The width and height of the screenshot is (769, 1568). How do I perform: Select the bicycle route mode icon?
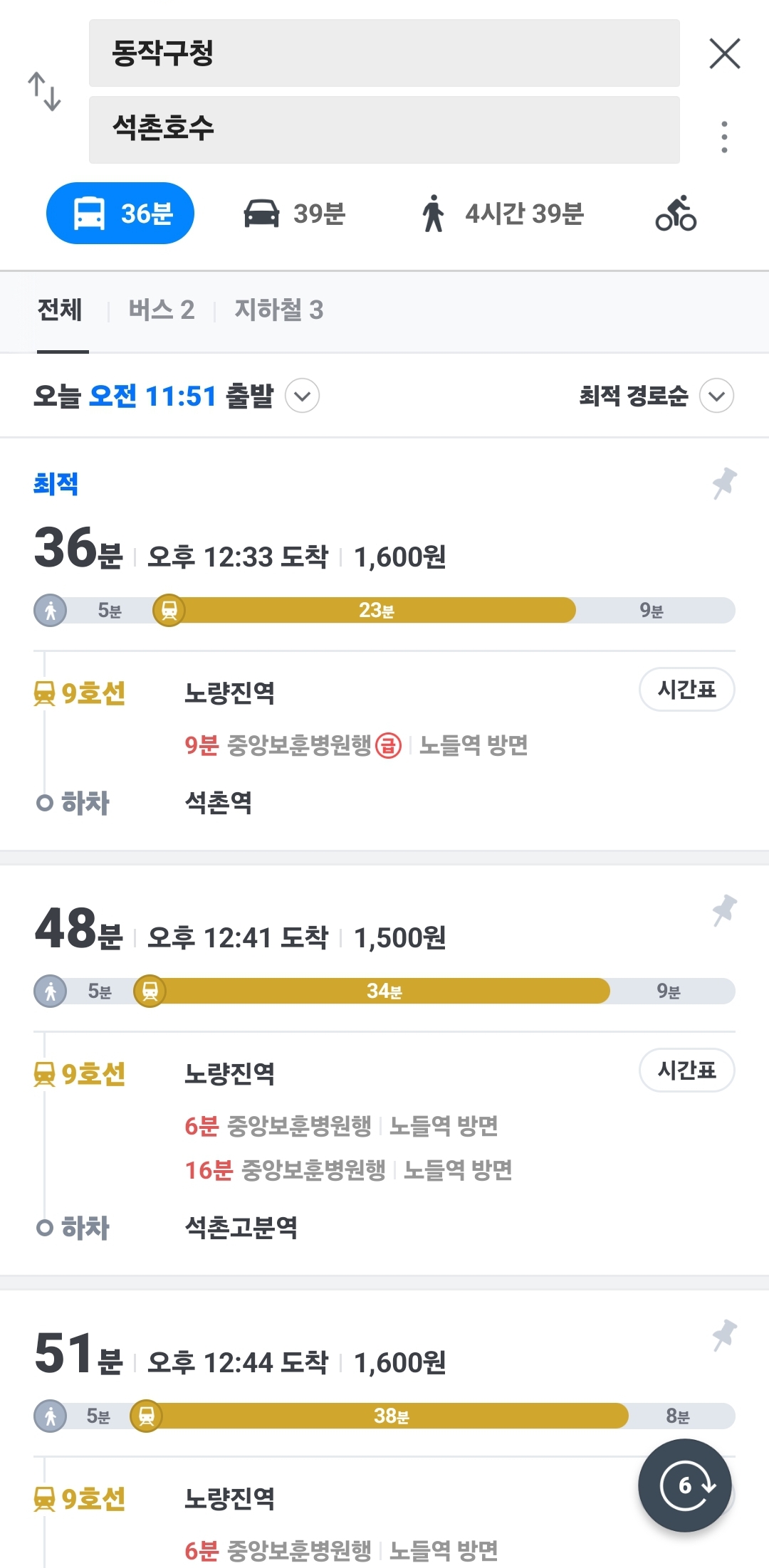[x=676, y=214]
